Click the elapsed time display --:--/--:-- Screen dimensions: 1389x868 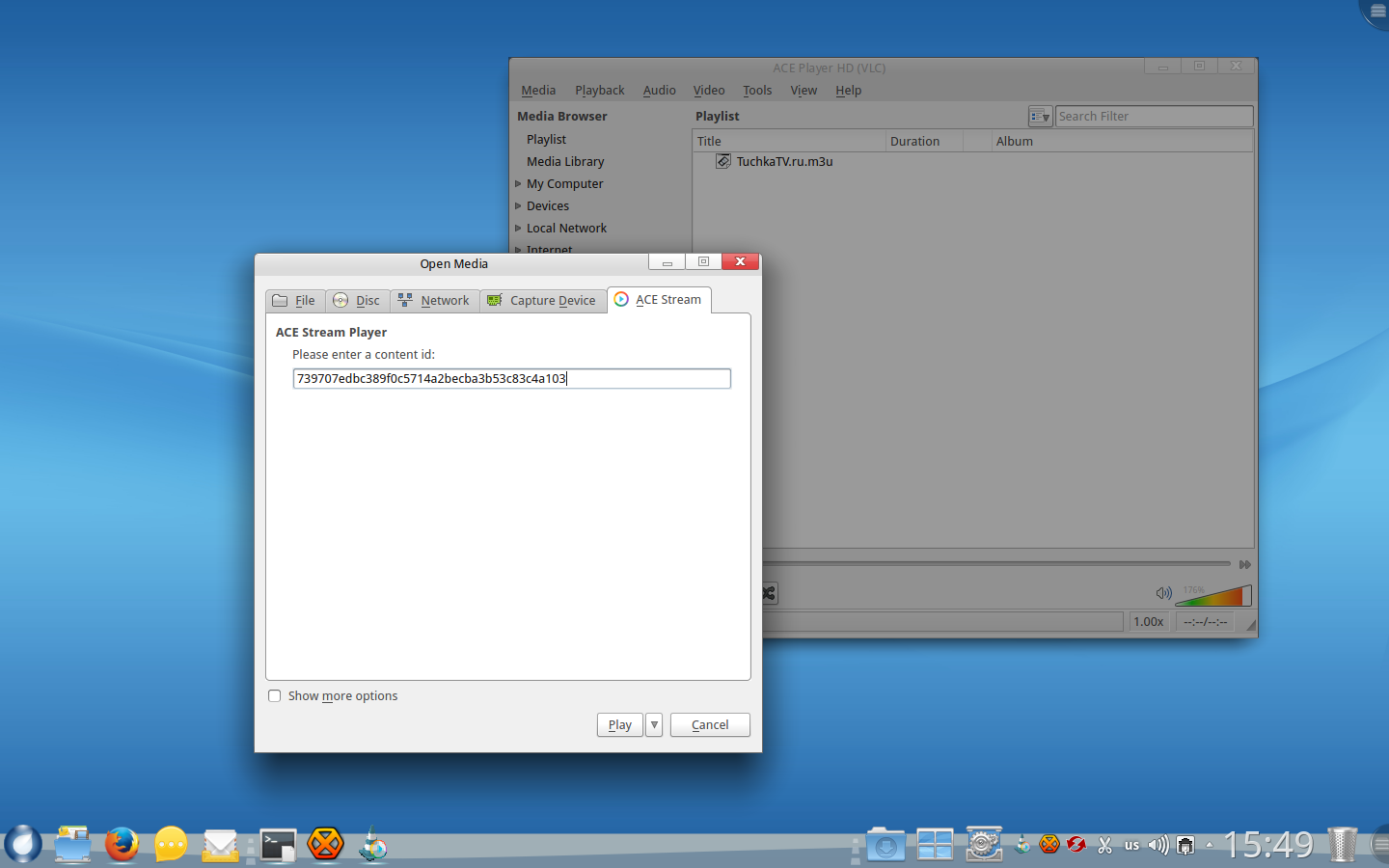pos(1205,622)
